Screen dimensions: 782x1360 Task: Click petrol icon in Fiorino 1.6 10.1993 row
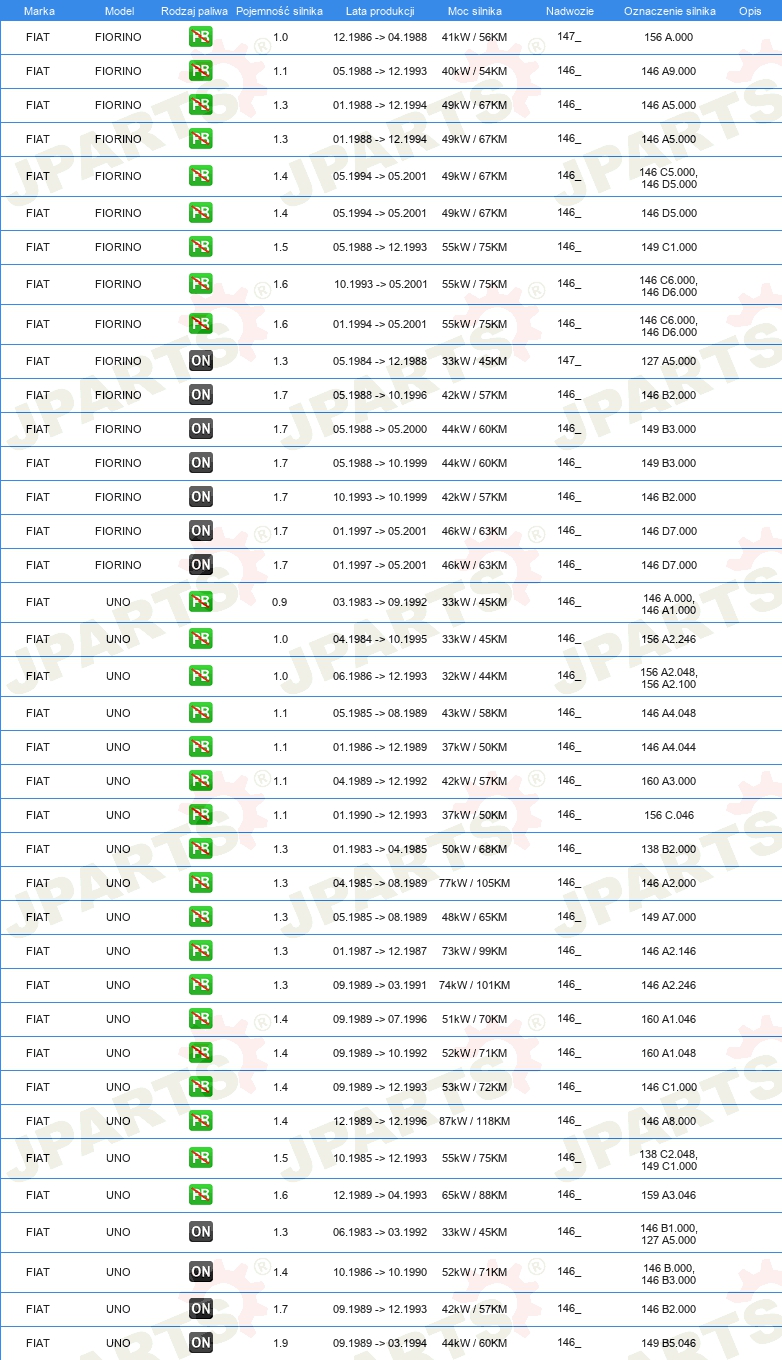201,284
